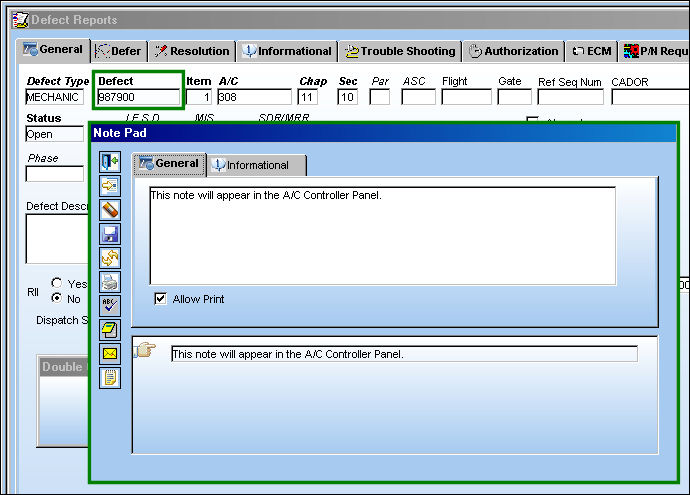The image size is (690, 495).
Task: Run spell check with the ABC checkmark icon
Action: pos(110,306)
